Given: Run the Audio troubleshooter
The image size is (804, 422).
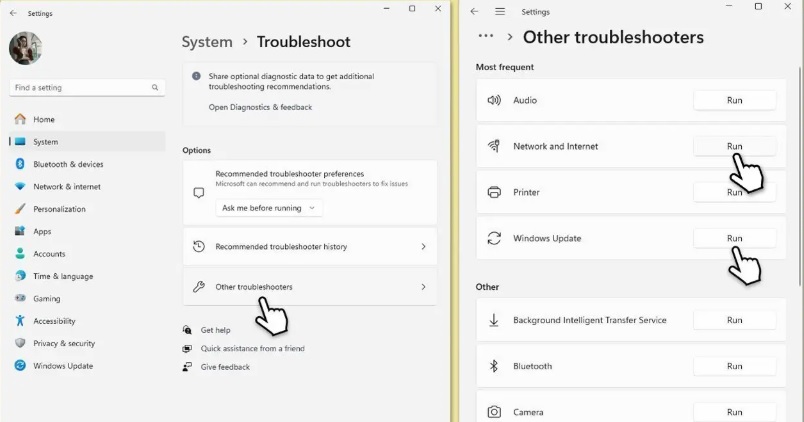Looking at the screenshot, I should tap(734, 100).
